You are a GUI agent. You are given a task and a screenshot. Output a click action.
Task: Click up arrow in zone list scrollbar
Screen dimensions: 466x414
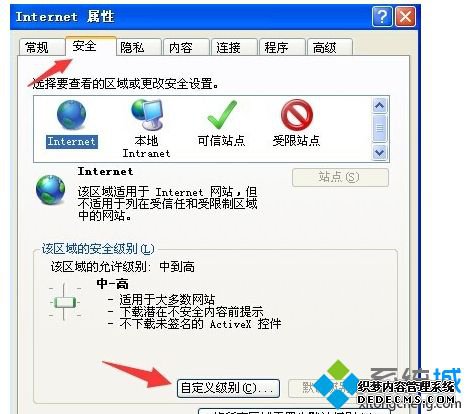coord(379,106)
